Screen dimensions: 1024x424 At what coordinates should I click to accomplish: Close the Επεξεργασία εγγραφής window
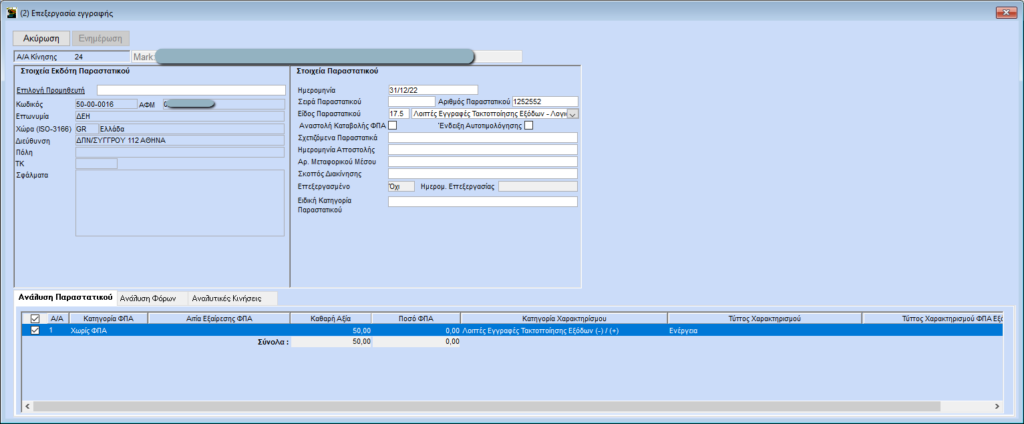pyautogui.click(x=1005, y=12)
